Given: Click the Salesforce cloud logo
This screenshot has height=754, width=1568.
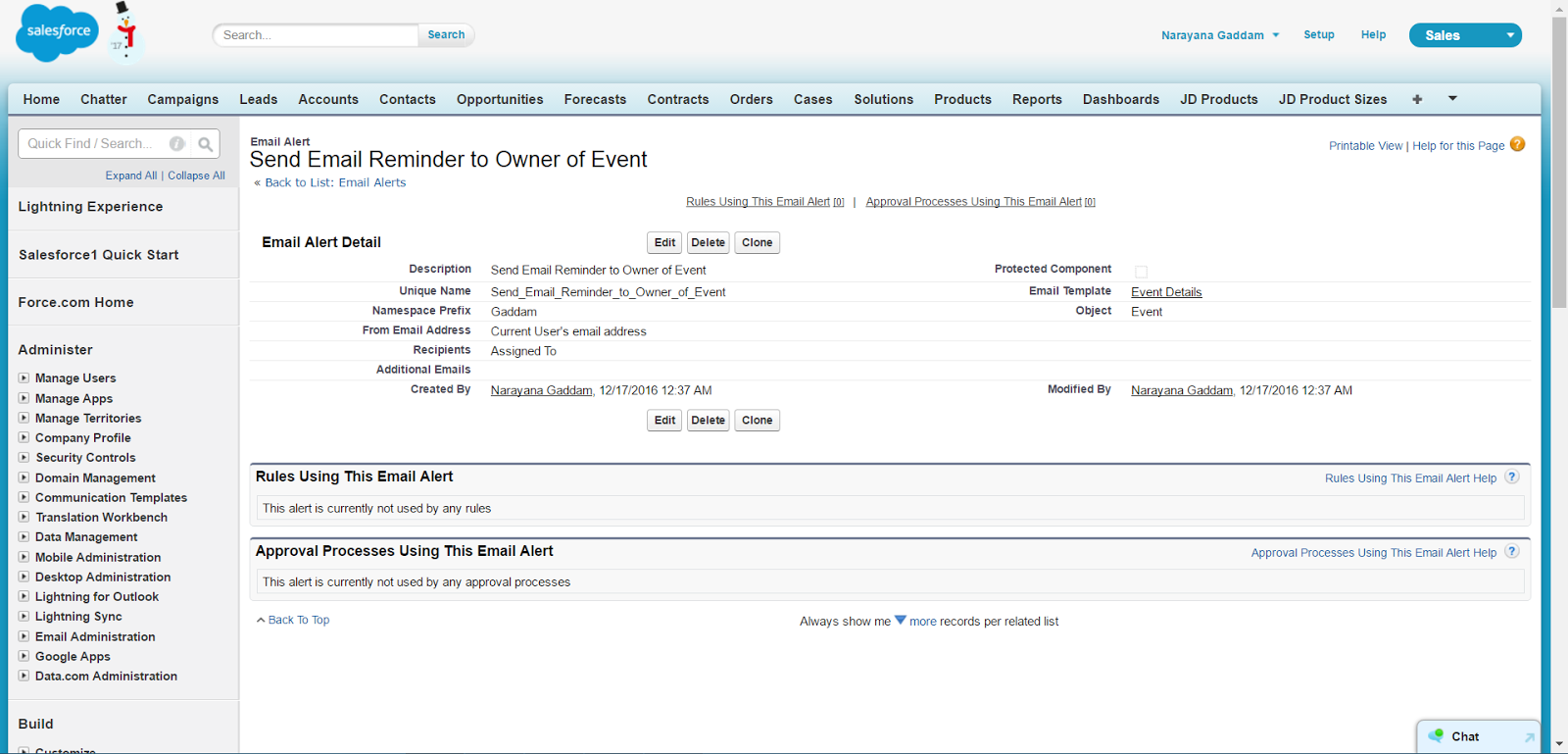Looking at the screenshot, I should (58, 32).
